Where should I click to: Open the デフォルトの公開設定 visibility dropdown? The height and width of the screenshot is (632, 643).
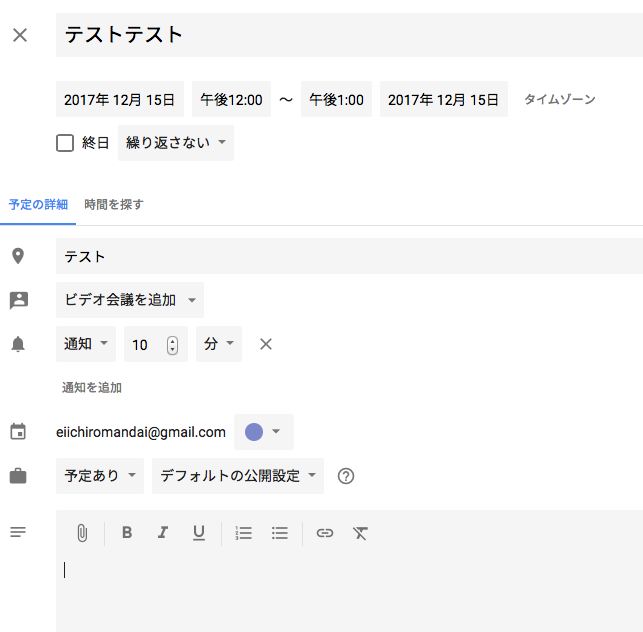(x=238, y=476)
